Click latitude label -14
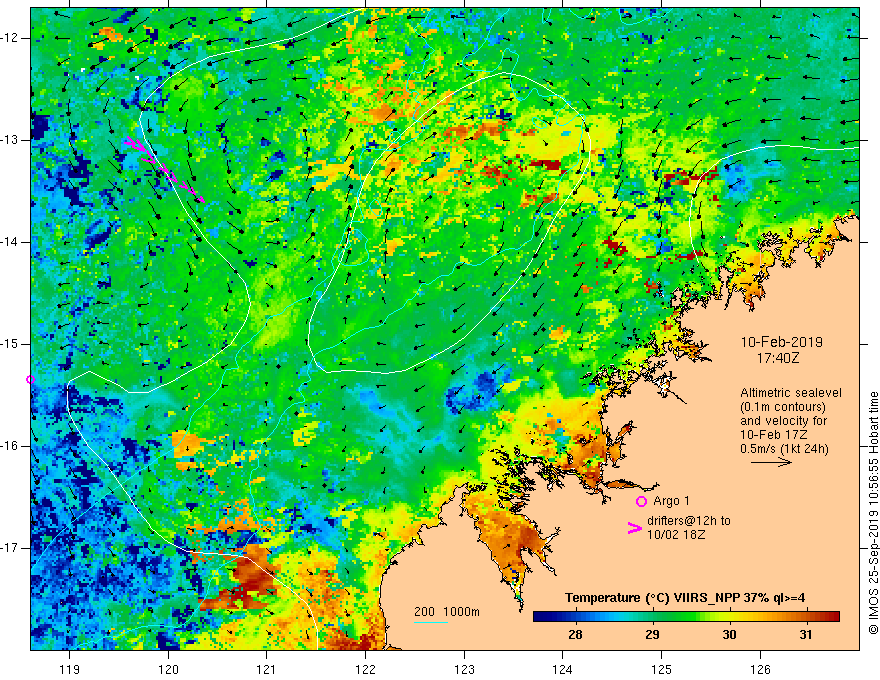 [10, 242]
